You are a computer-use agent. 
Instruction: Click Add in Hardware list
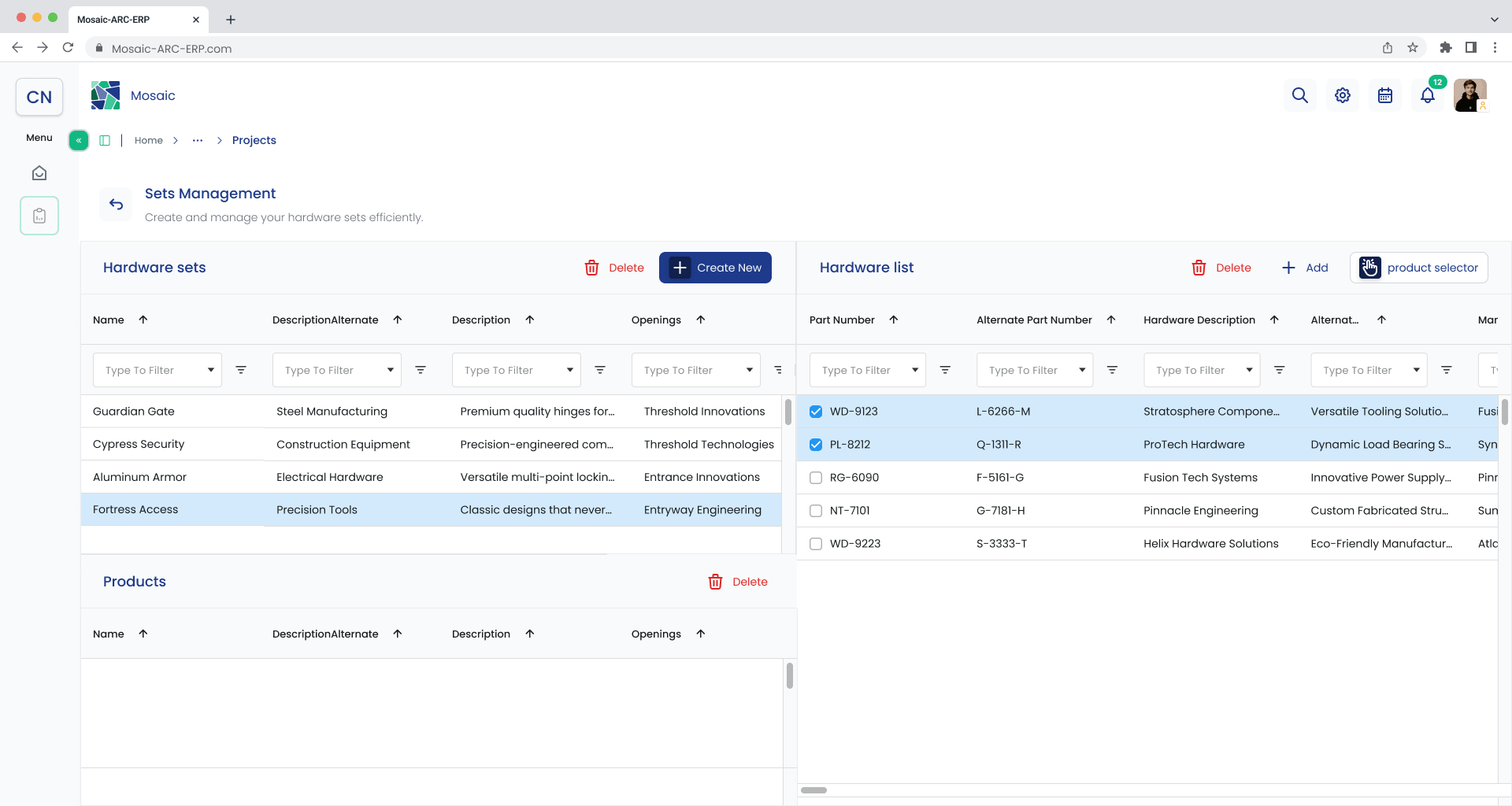(x=1305, y=268)
